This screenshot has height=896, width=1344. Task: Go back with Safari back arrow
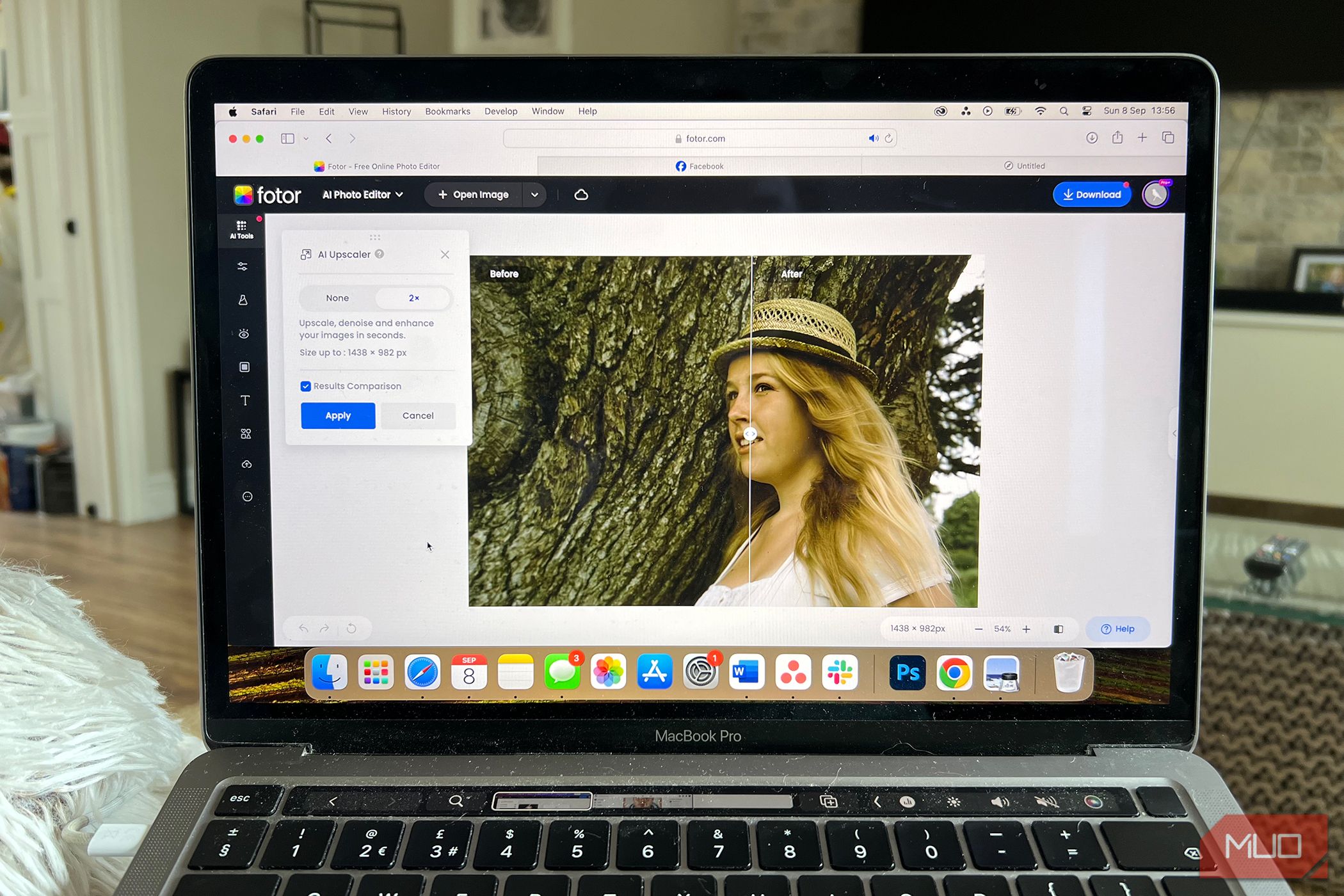[x=329, y=138]
